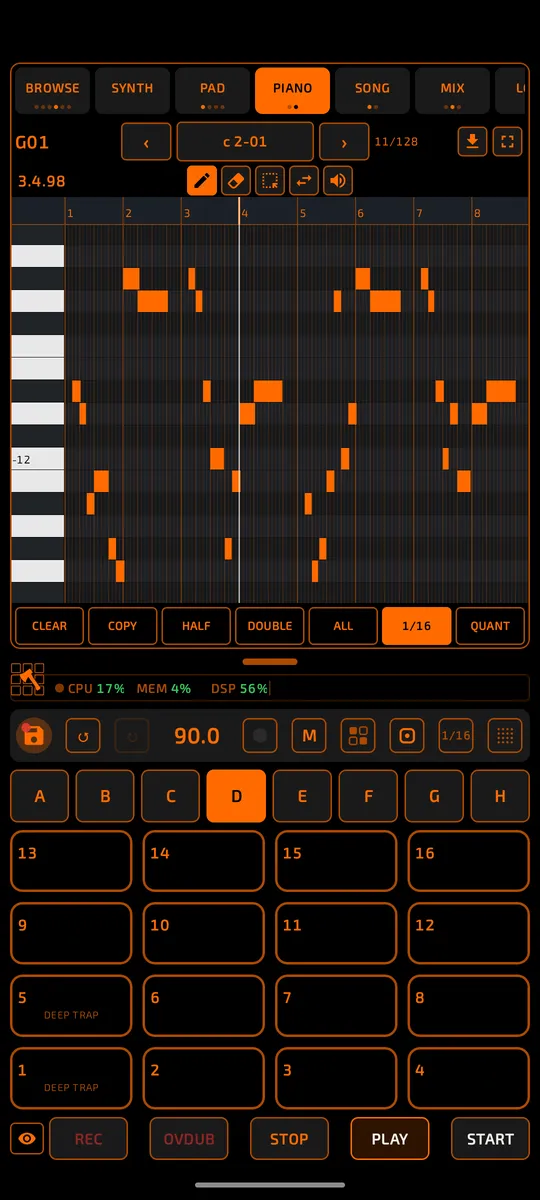Click the ALL button
Screen dimensions: 540x1200
tap(343, 626)
